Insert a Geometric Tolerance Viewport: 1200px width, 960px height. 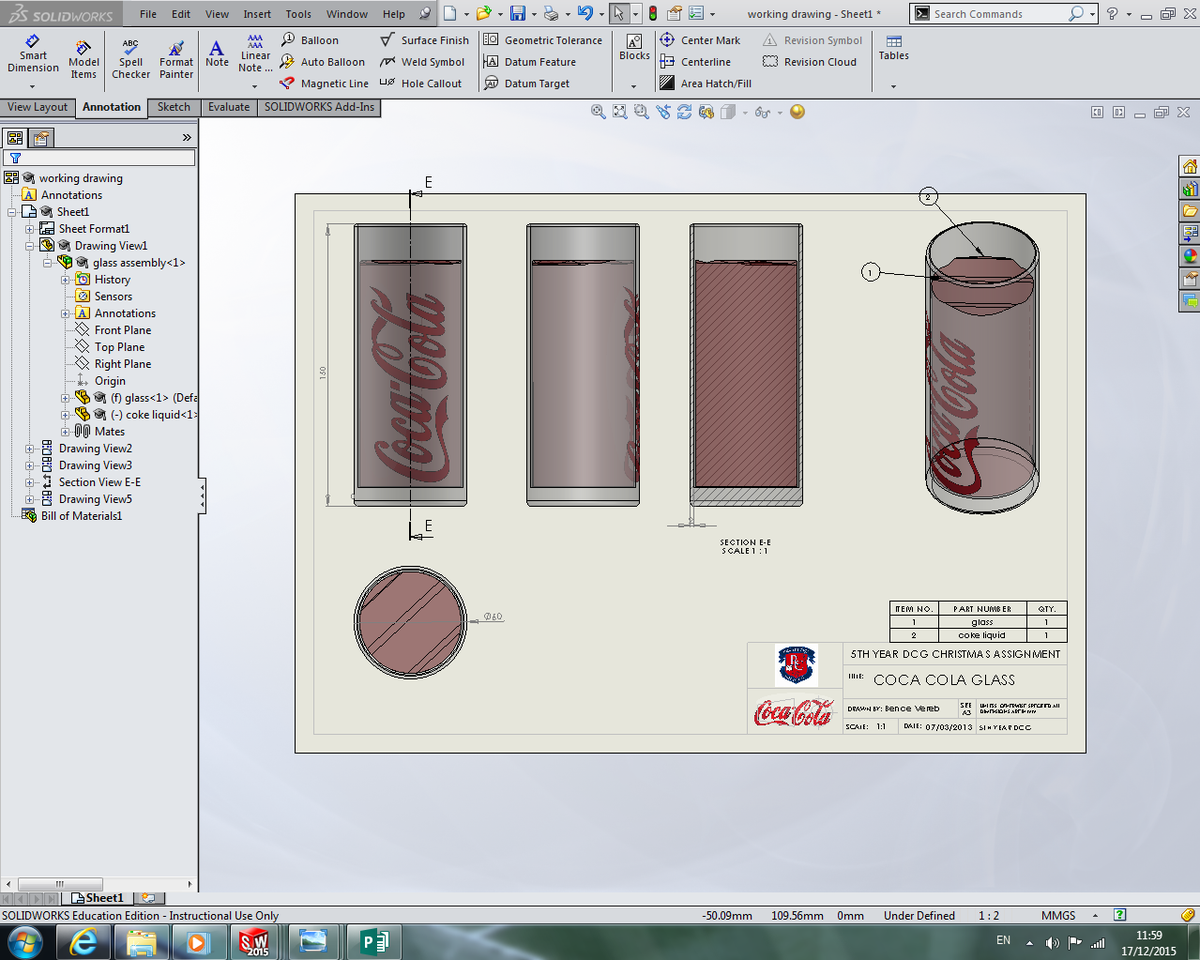[x=543, y=40]
